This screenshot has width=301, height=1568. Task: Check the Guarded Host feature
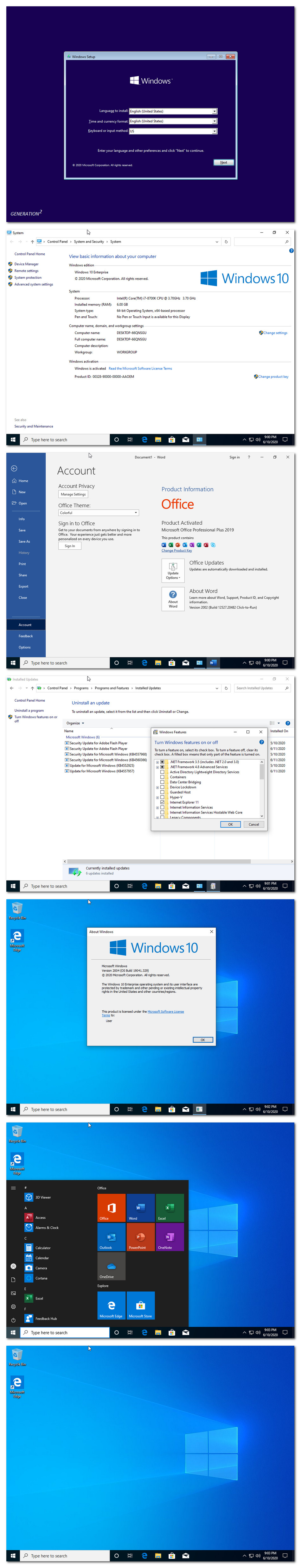162,792
